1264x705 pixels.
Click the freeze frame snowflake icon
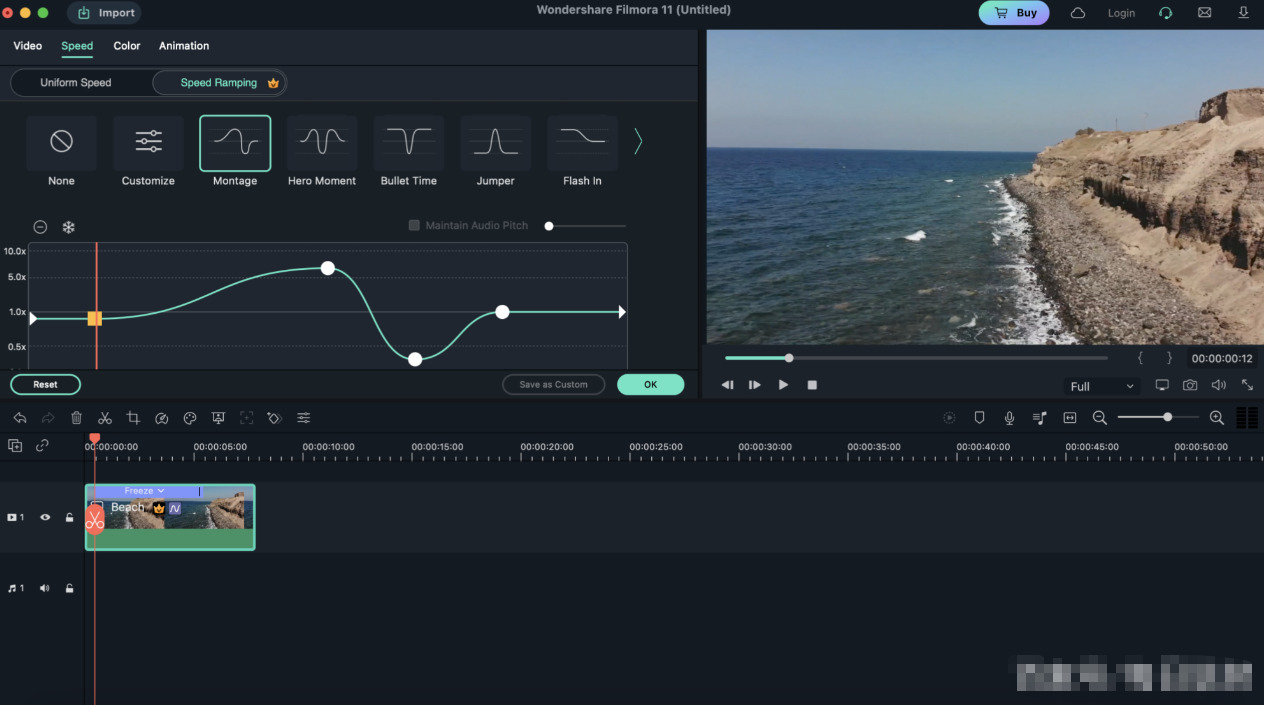point(69,227)
